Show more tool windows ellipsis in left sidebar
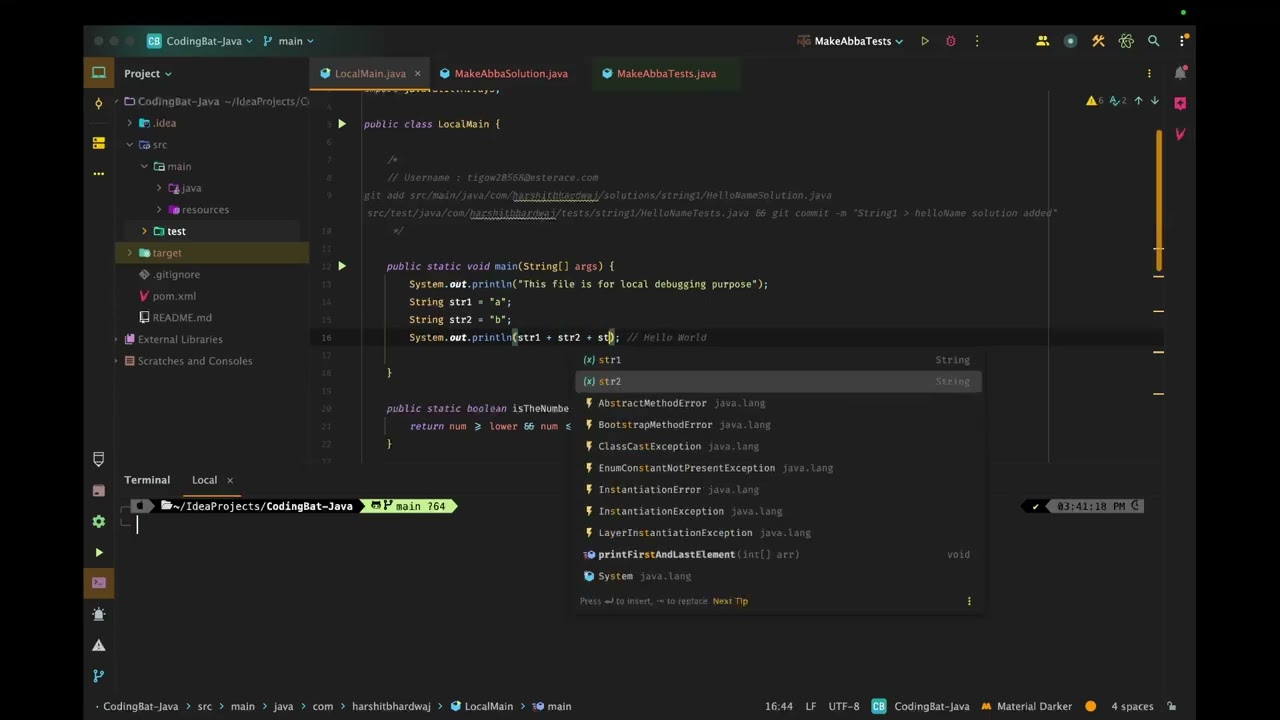 98,173
